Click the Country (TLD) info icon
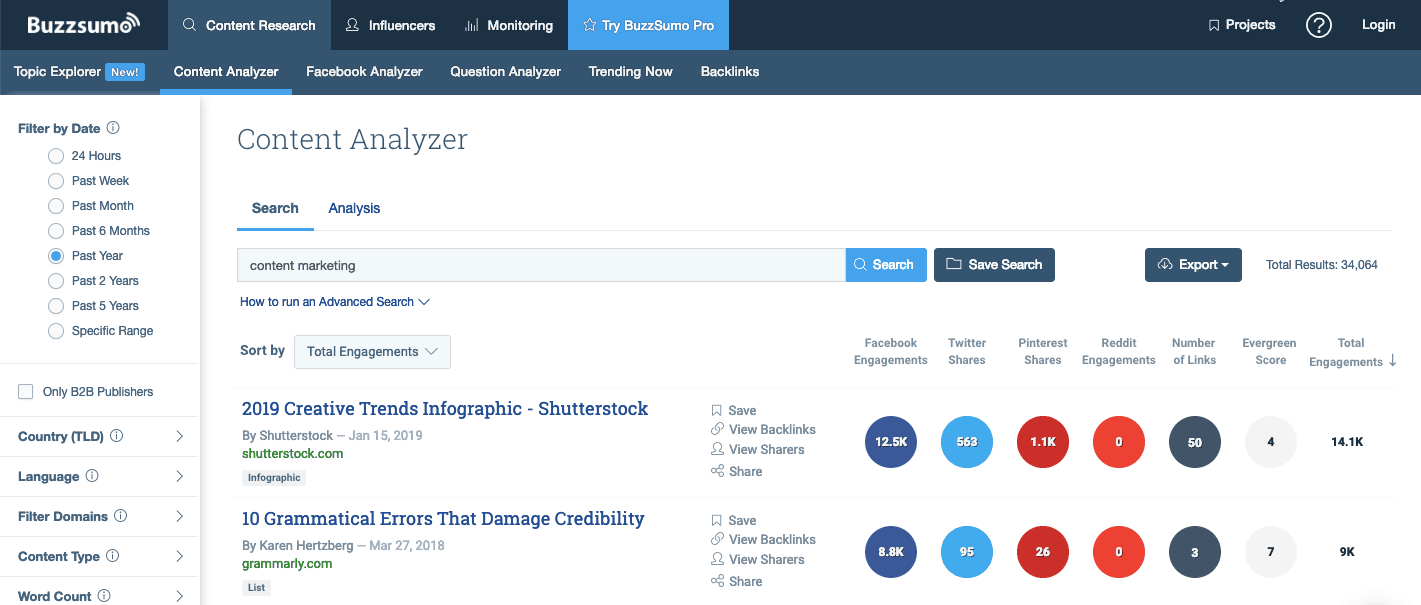1421x605 pixels. pos(117,436)
